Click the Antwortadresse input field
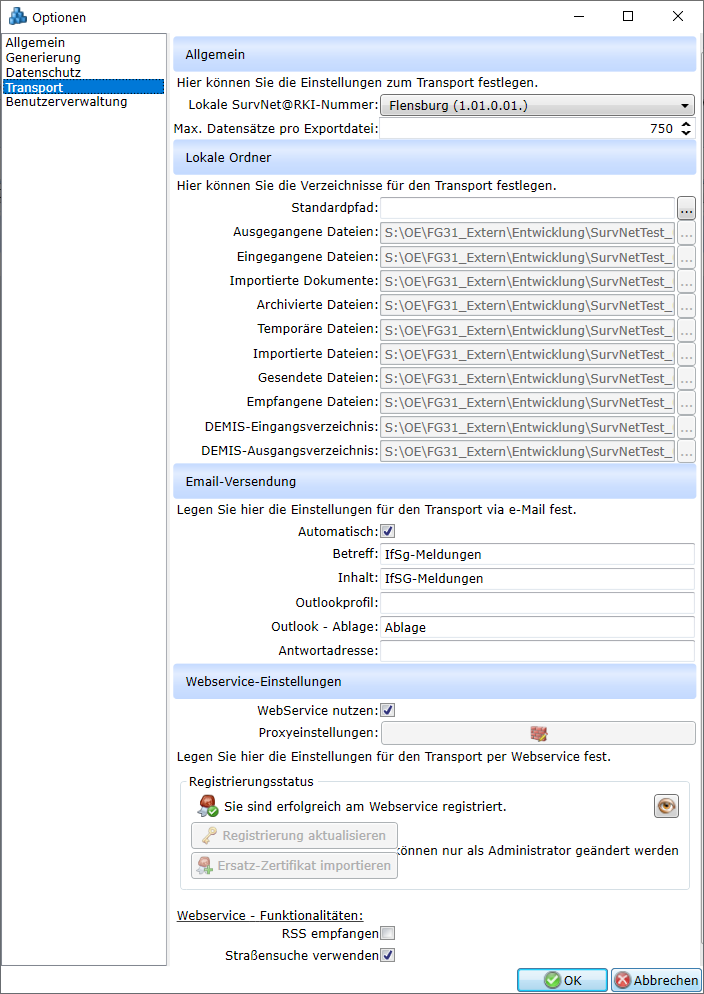The height and width of the screenshot is (994, 704). point(537,651)
